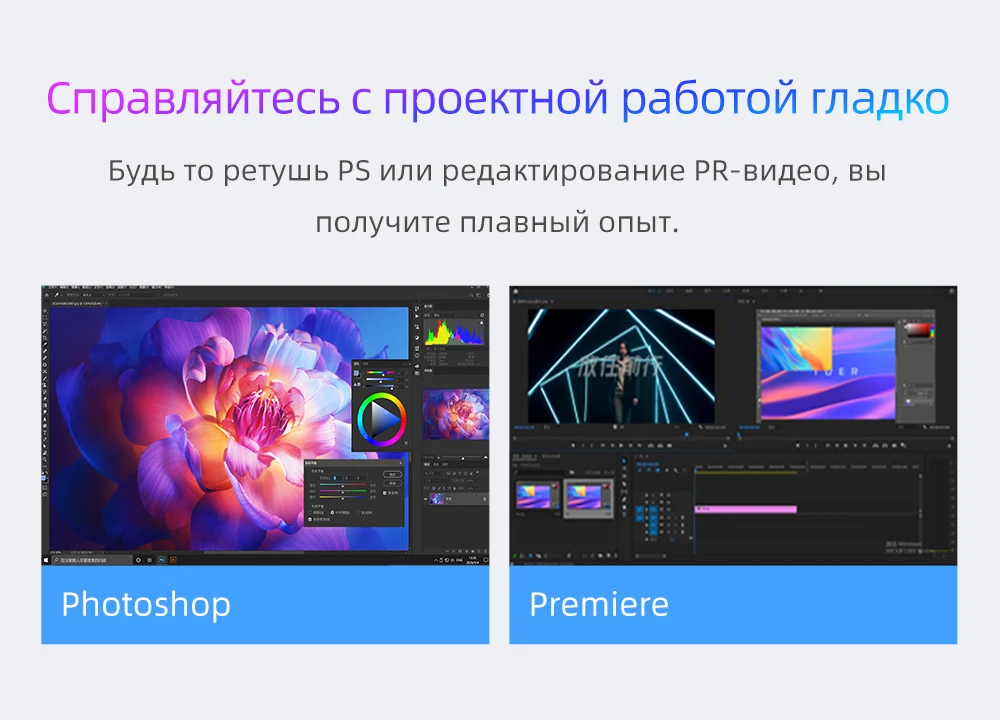Choose the Selection tool in Premiere tools
The height and width of the screenshot is (720, 1000).
[624, 461]
